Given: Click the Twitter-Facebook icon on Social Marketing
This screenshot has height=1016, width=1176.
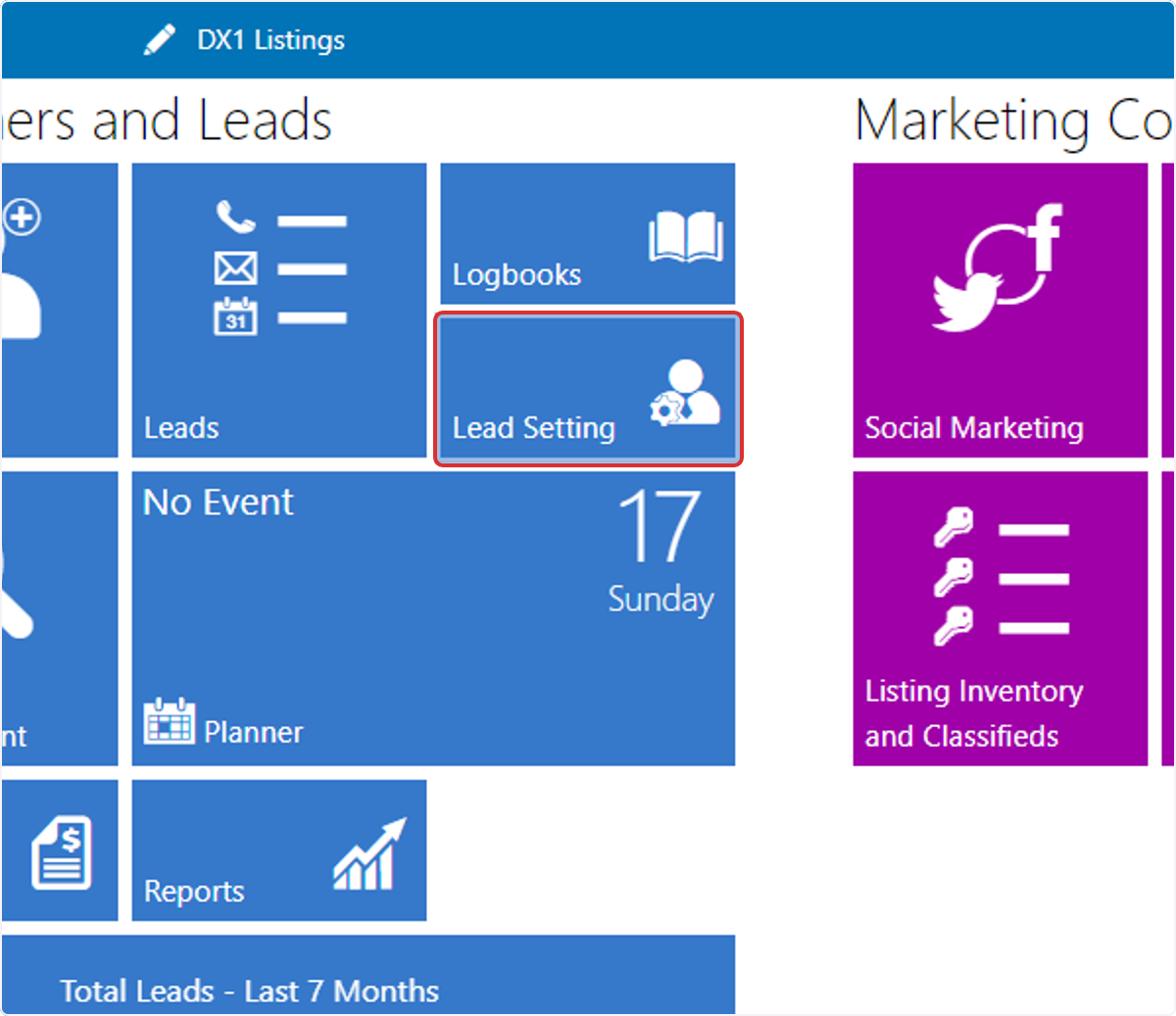Looking at the screenshot, I should pyautogui.click(x=998, y=266).
